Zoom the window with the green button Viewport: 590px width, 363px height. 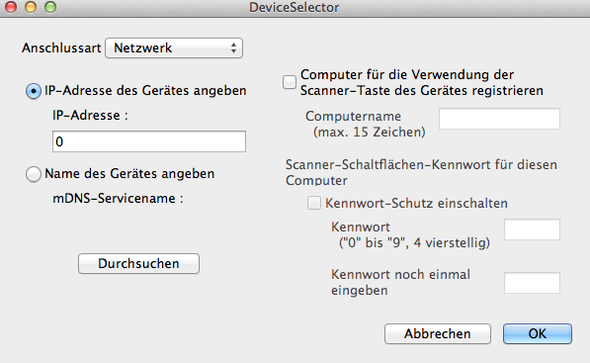point(50,7)
